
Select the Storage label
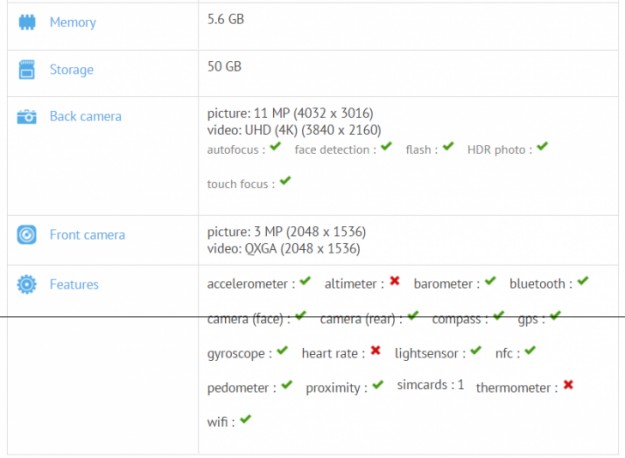[72, 70]
